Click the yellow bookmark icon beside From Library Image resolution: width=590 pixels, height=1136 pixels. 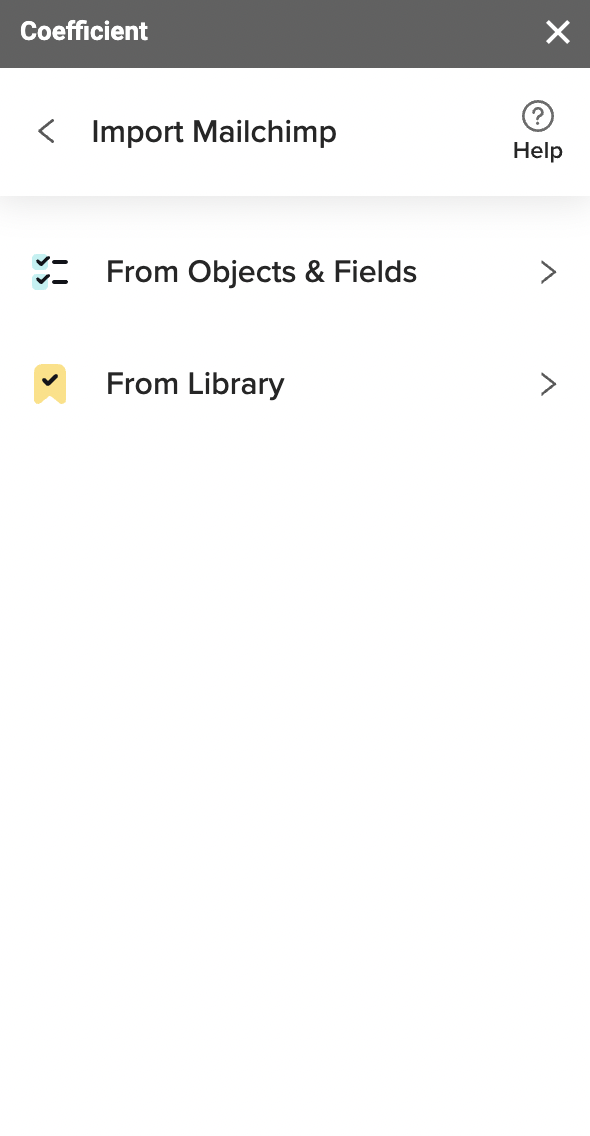point(50,383)
